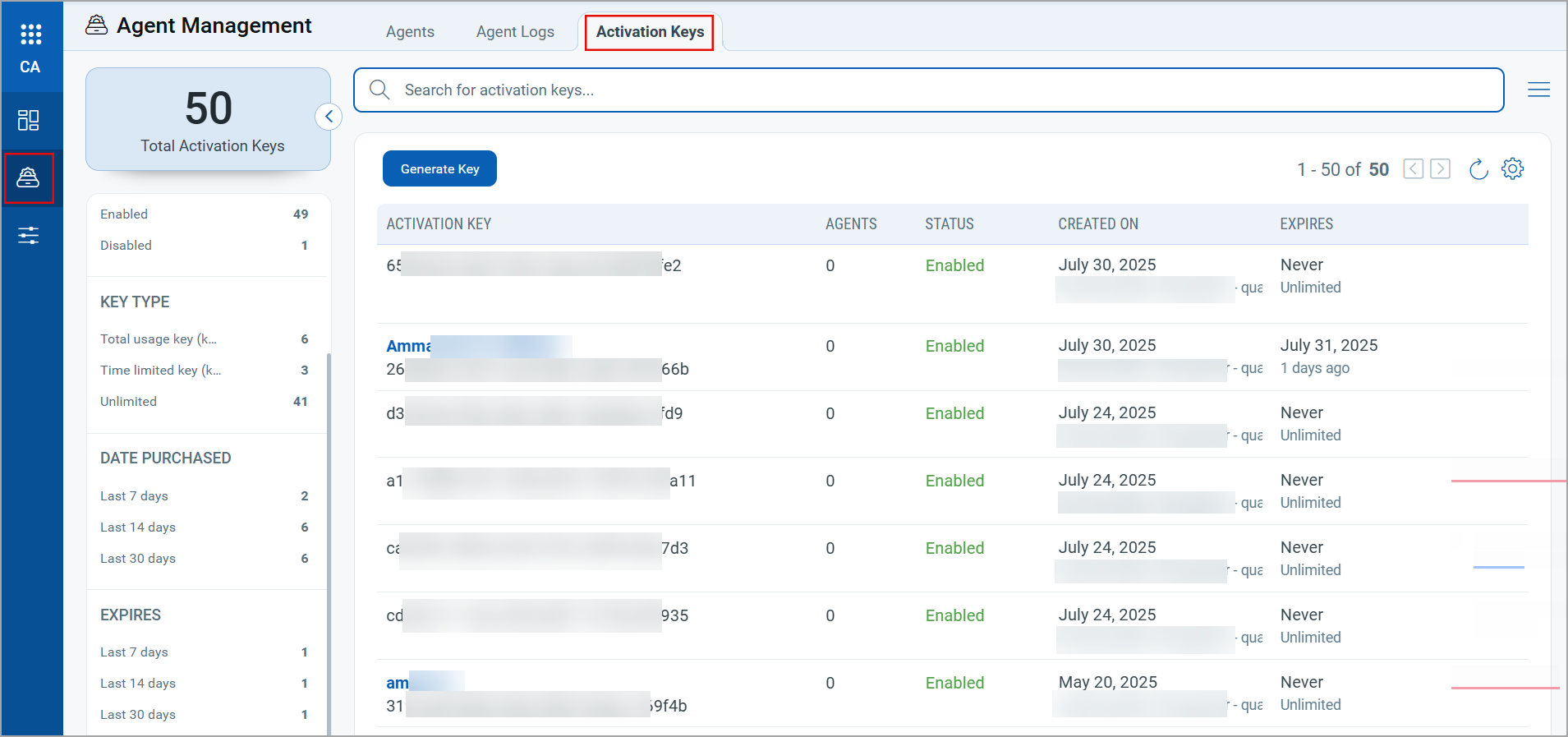Click the refresh keys list icon

point(1478,169)
